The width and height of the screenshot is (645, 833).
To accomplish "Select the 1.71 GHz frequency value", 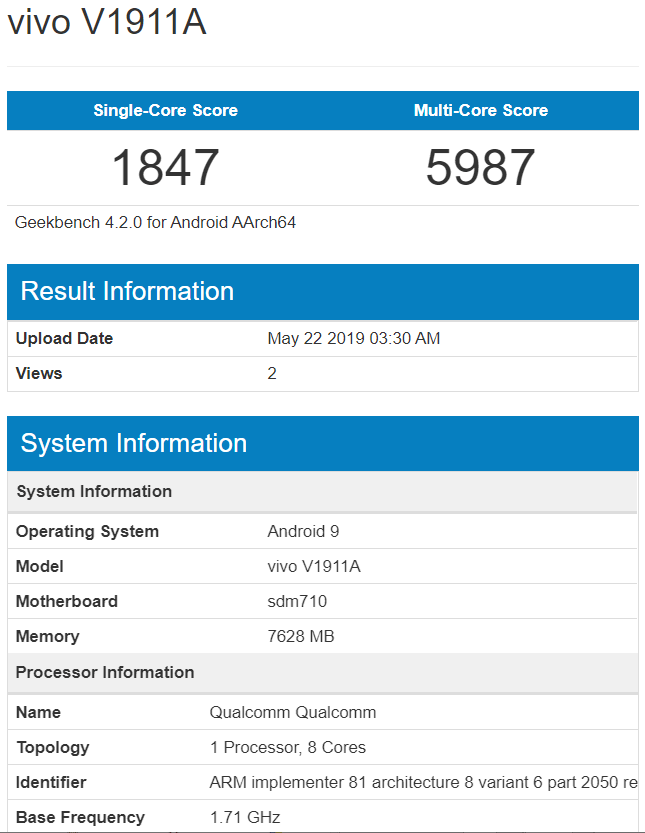I will point(244,817).
